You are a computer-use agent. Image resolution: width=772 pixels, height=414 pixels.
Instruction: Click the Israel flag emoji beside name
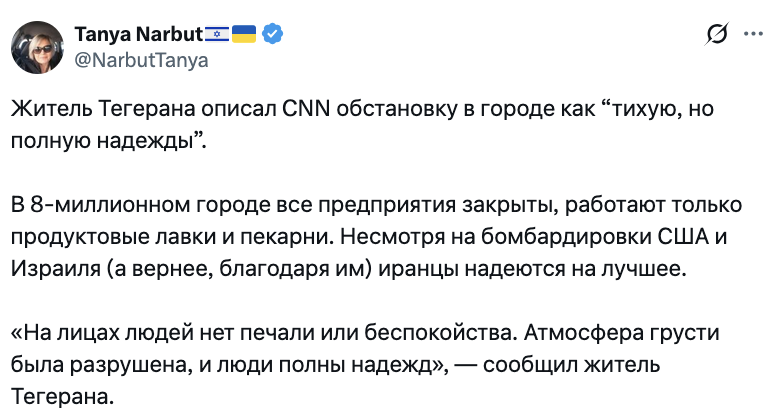[x=217, y=35]
